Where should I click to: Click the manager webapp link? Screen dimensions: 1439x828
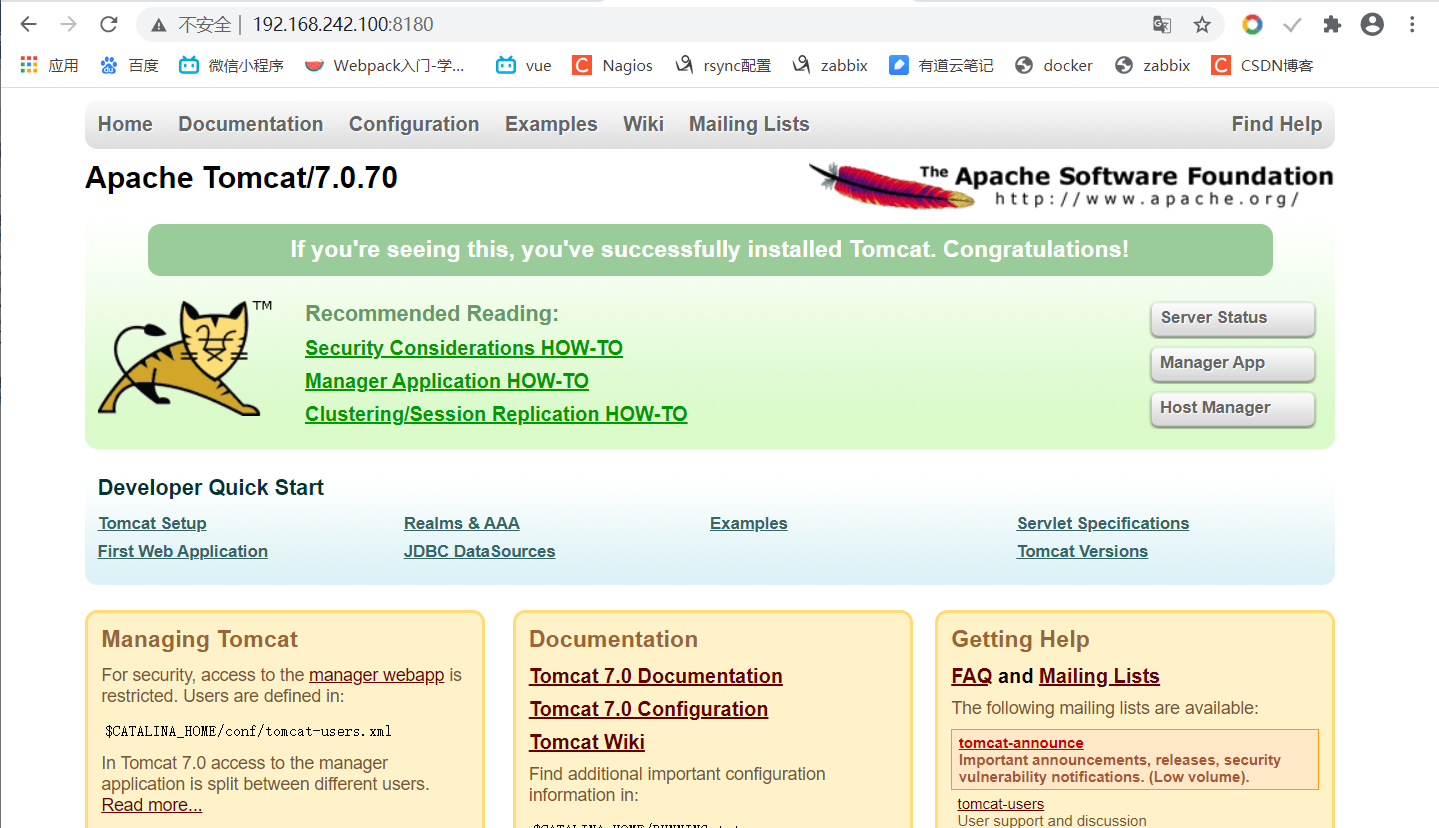pyautogui.click(x=376, y=675)
